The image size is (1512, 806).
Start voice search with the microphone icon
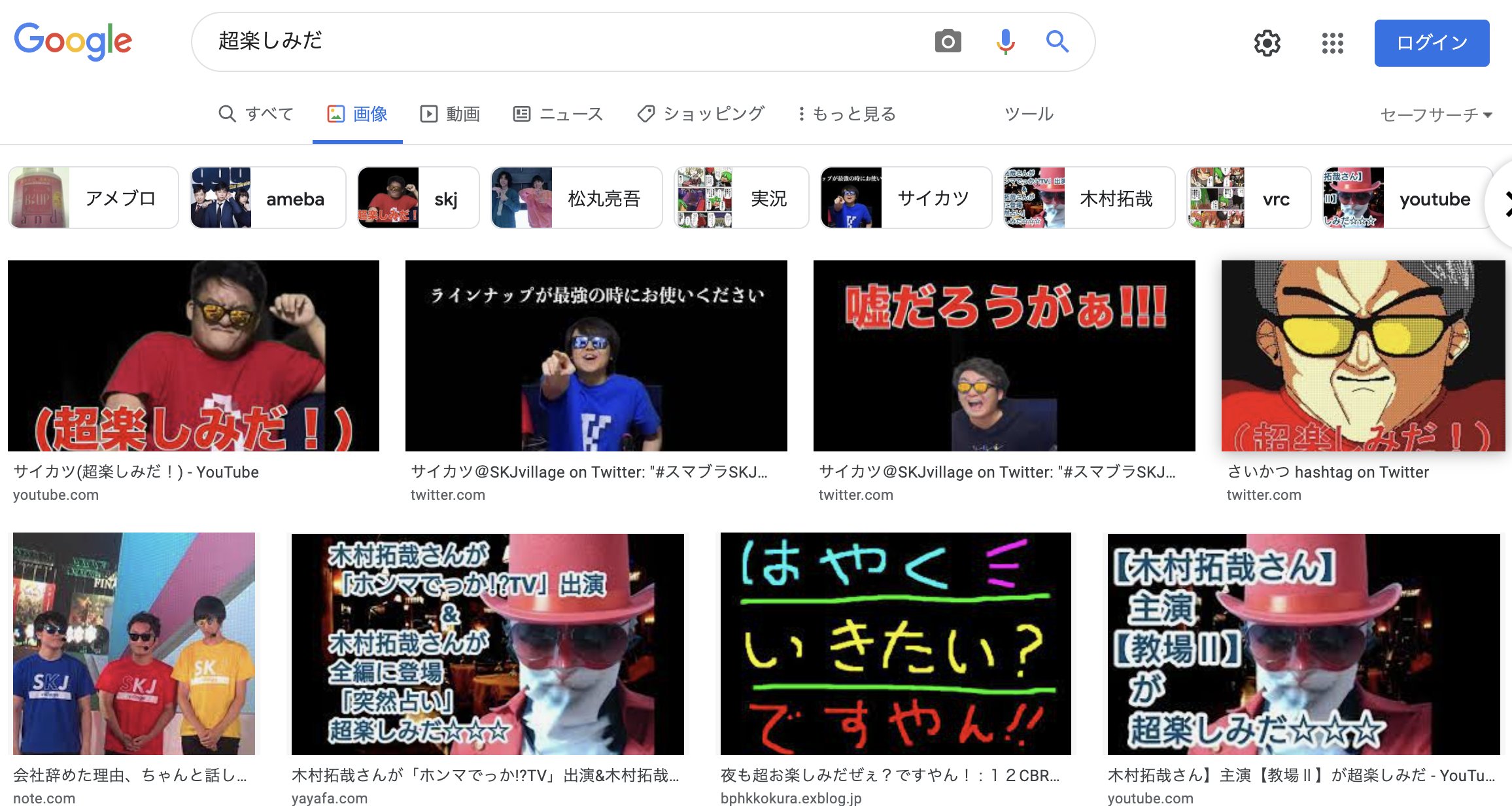[1005, 41]
